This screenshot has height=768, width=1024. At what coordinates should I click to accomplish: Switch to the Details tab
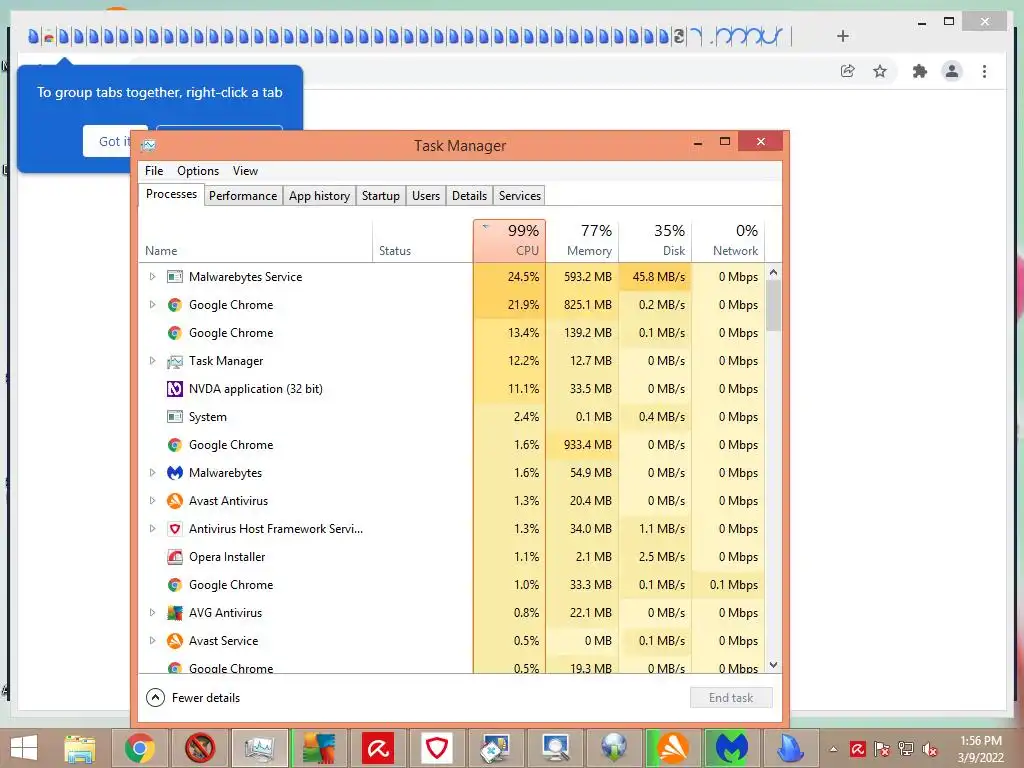tap(470, 196)
